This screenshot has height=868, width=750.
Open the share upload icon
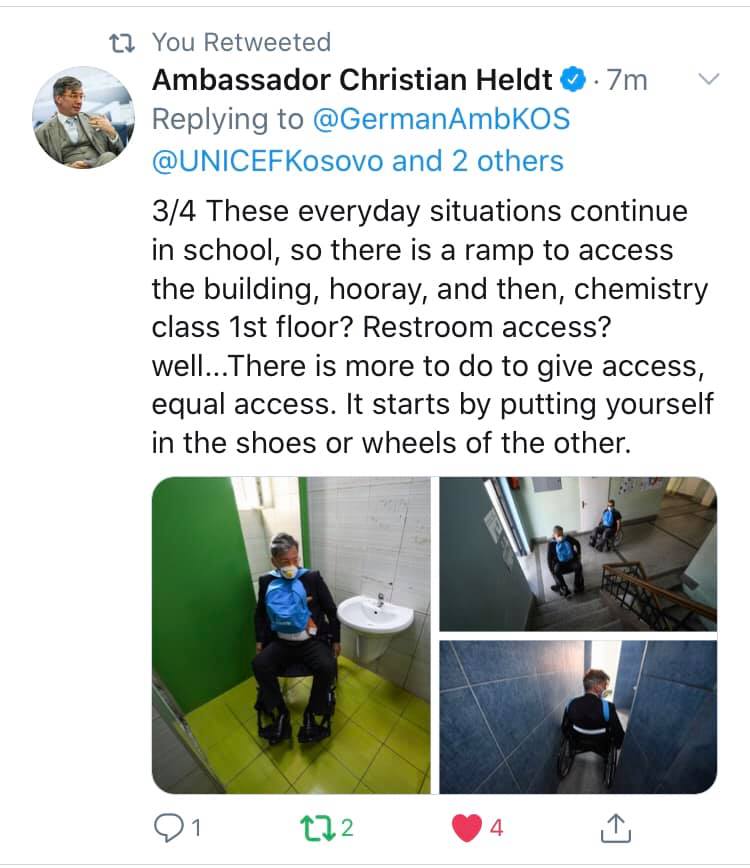(x=615, y=828)
